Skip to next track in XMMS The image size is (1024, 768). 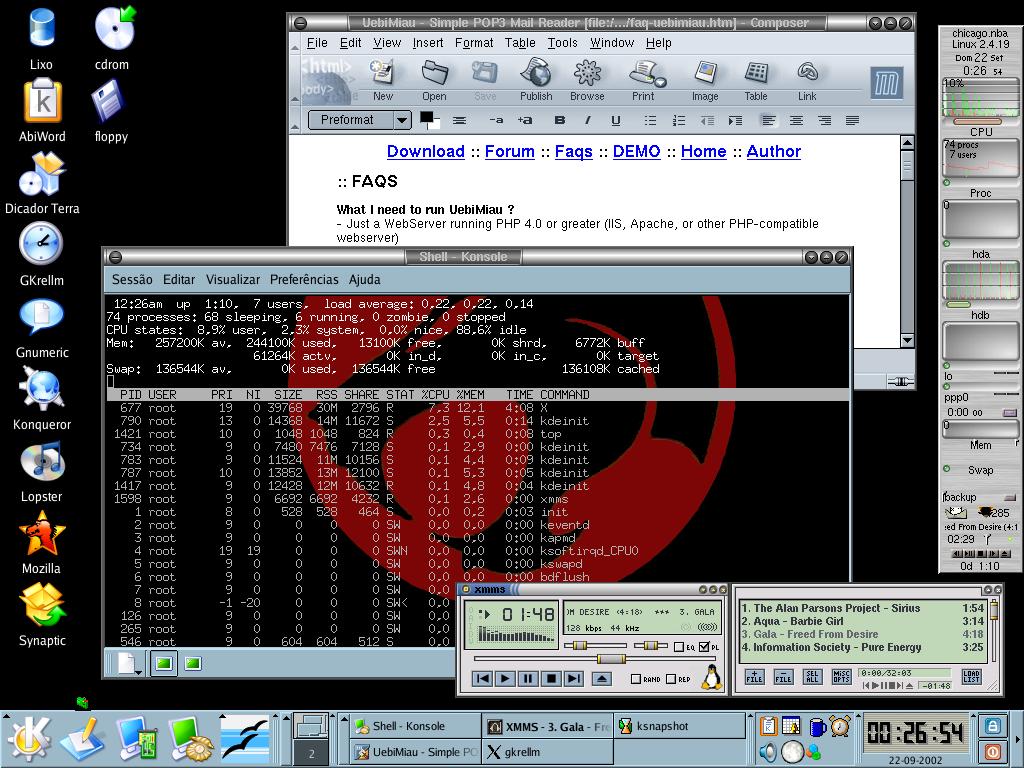pos(573,679)
